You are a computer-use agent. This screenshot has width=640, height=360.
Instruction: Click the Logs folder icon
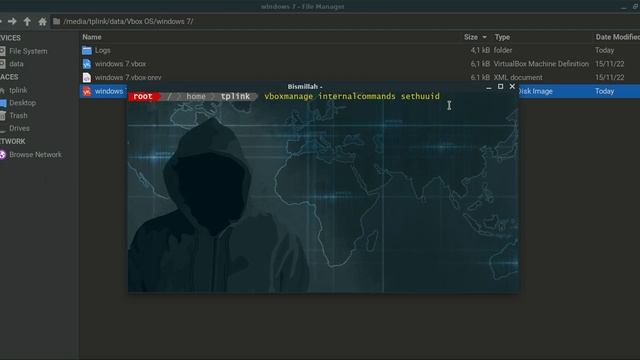(87, 50)
